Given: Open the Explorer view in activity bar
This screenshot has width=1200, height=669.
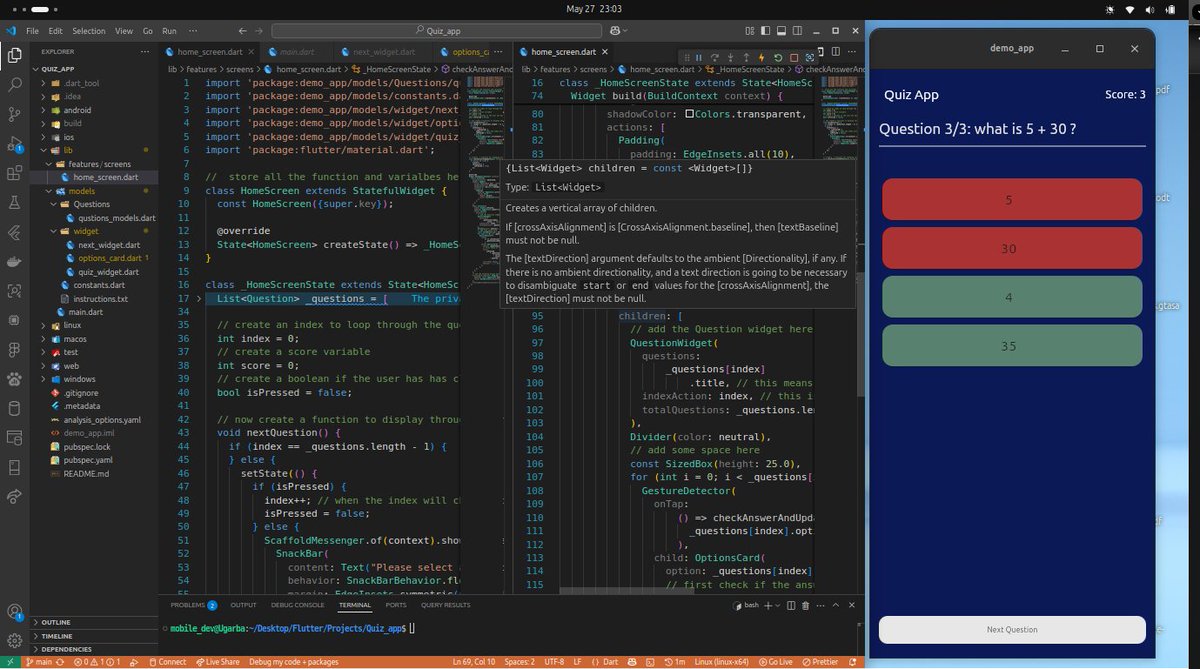Looking at the screenshot, I should [15, 55].
